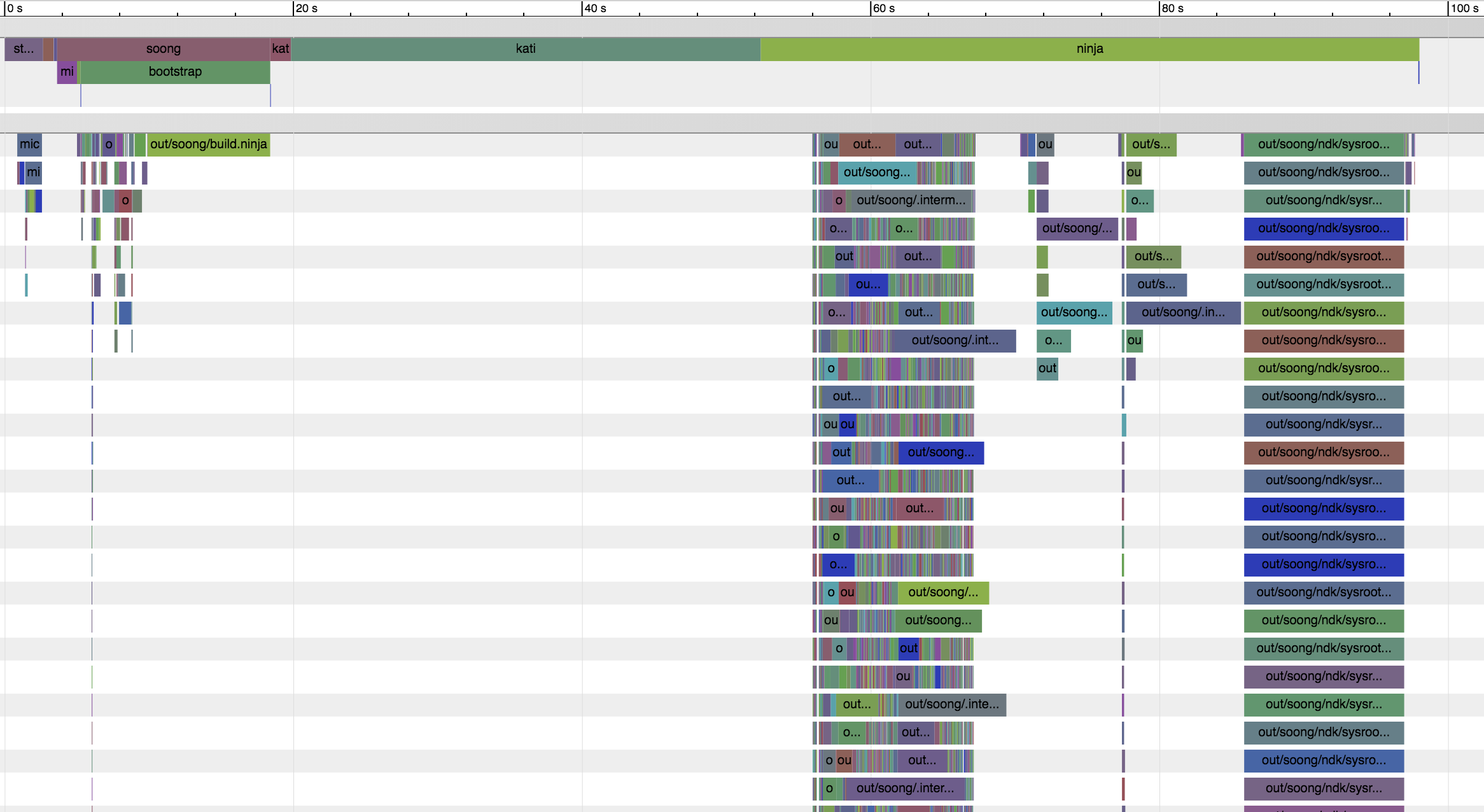Click the out/soong/.interm... slice
The image size is (1484, 812).
click(x=911, y=200)
